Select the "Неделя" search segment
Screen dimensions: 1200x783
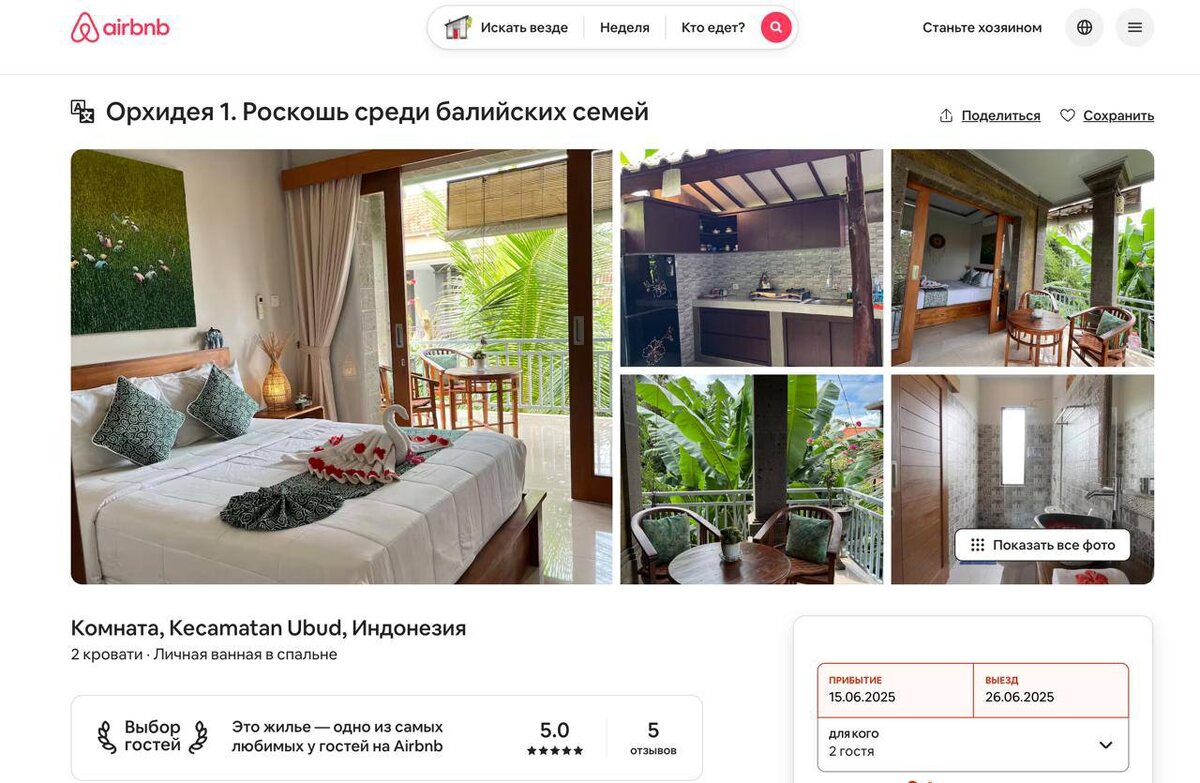click(625, 27)
